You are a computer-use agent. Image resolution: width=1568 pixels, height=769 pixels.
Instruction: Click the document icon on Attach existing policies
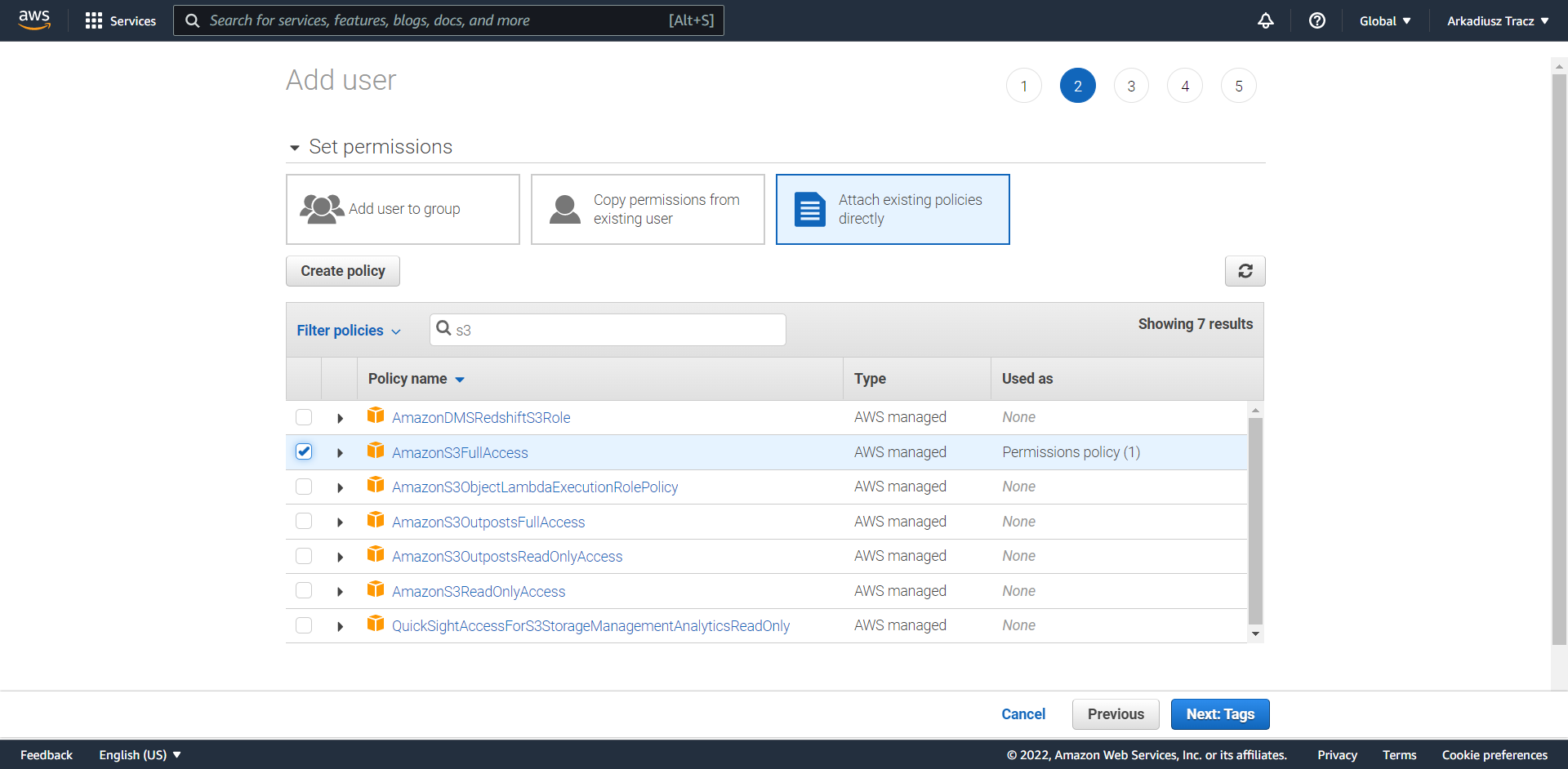[810, 209]
